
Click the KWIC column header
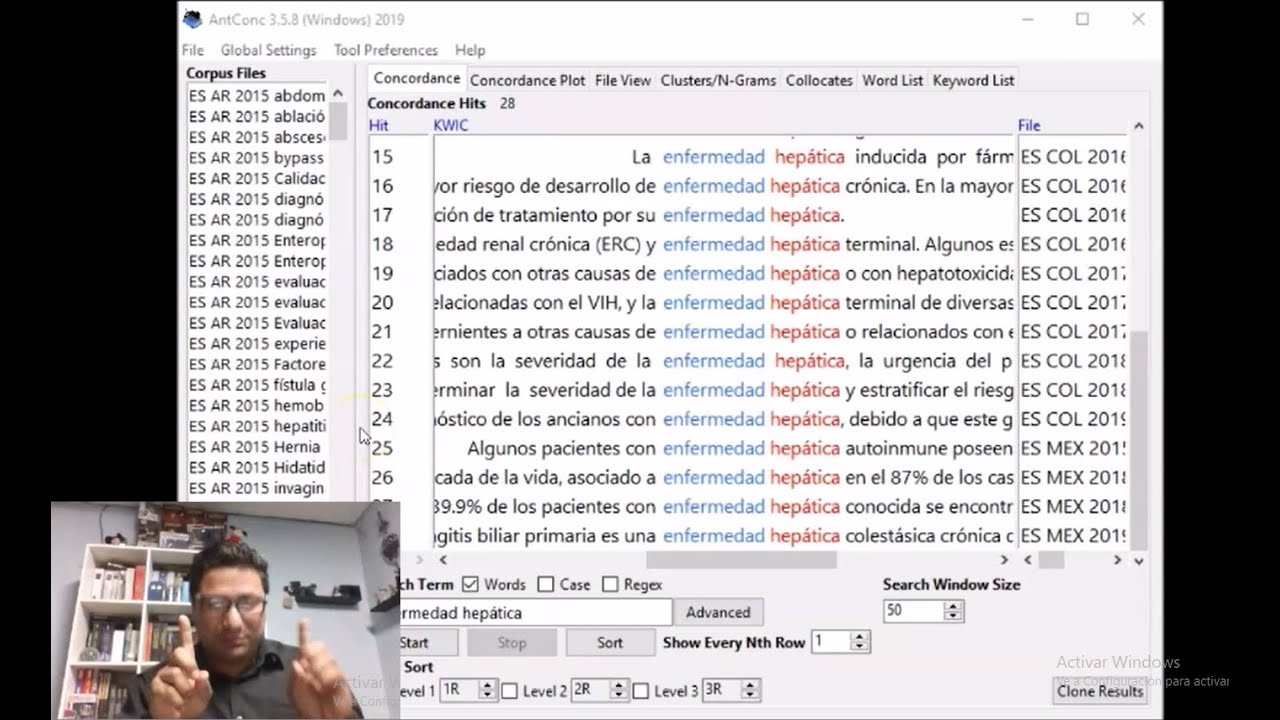pyautogui.click(x=450, y=125)
